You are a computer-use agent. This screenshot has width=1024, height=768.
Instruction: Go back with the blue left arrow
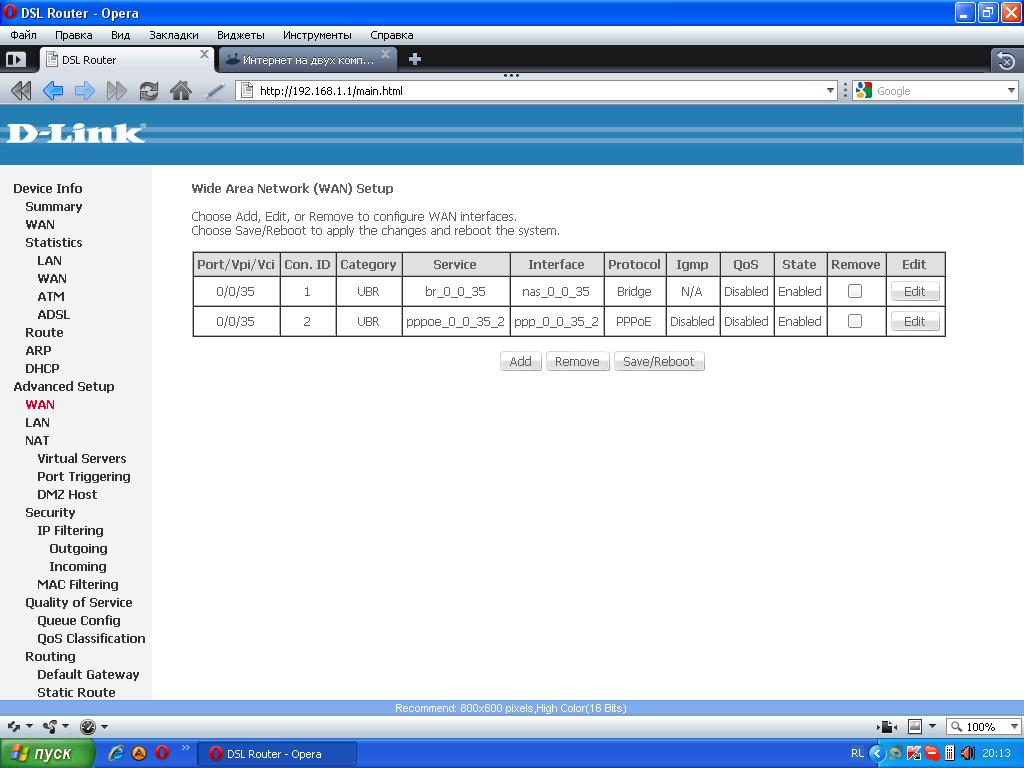click(x=53, y=91)
